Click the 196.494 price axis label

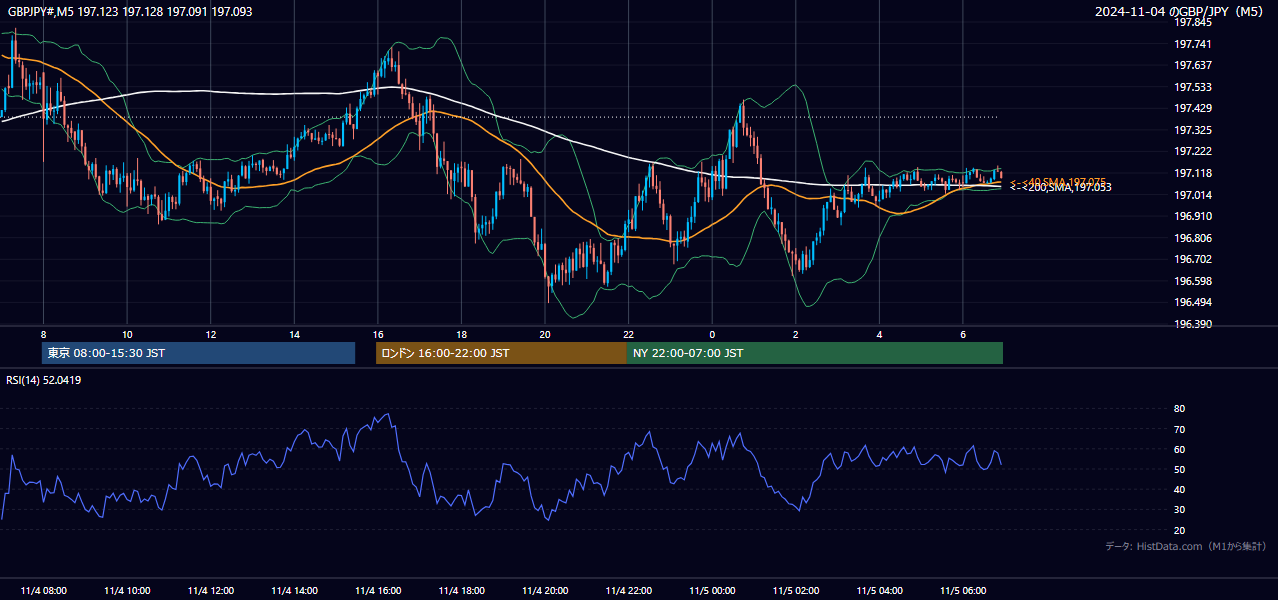1191,302
